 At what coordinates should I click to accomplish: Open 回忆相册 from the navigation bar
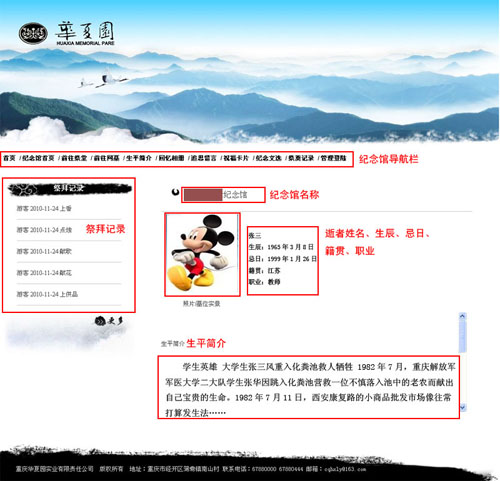171,158
